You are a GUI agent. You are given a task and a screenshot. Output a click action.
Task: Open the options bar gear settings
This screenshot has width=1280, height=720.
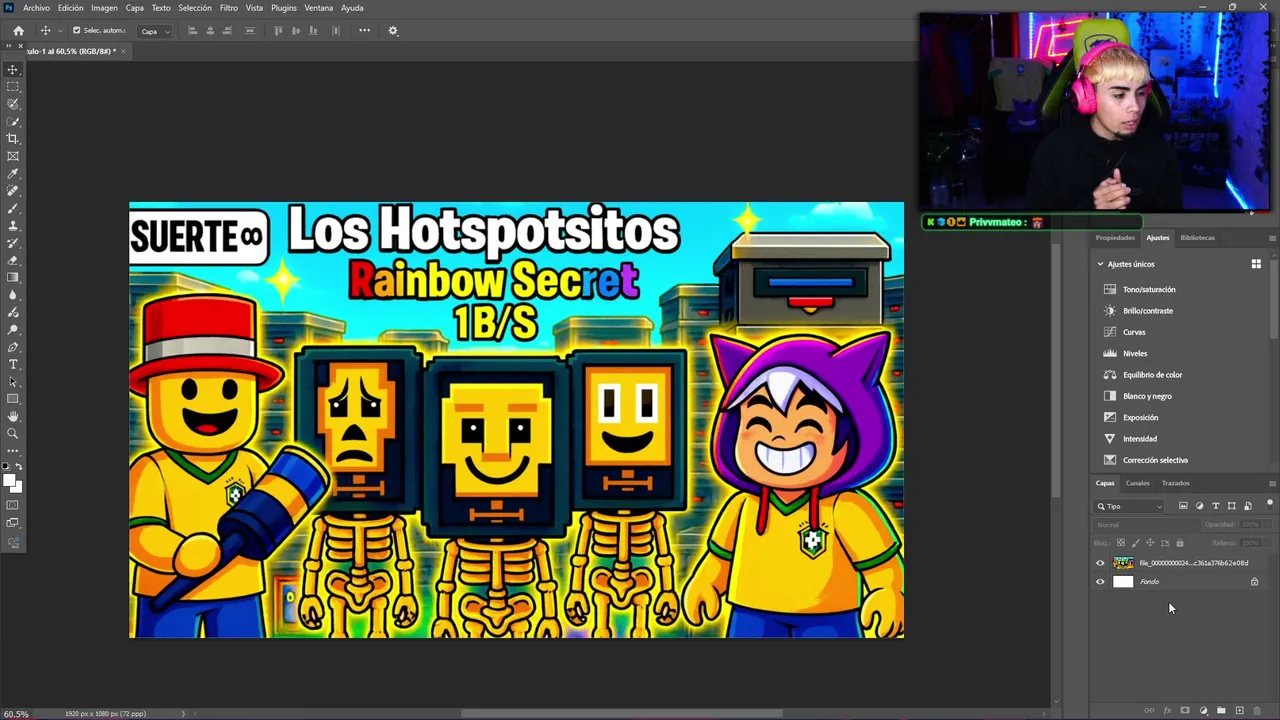click(x=393, y=31)
